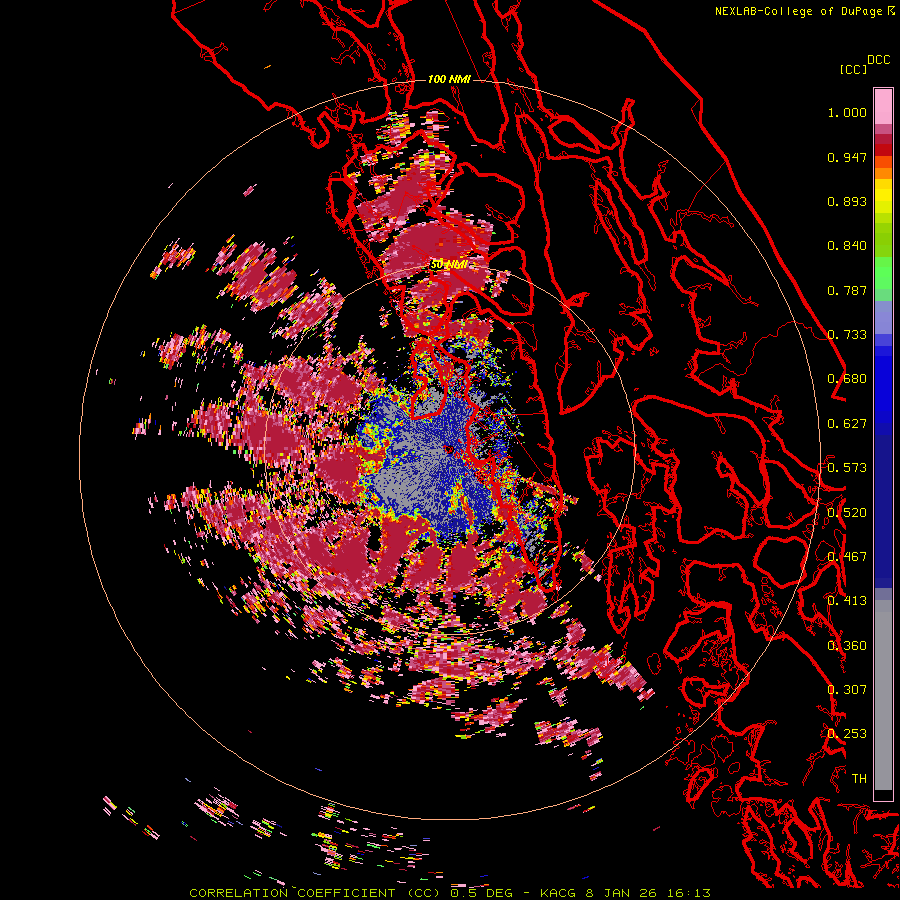Click the 0.627 value on the color scale
This screenshot has height=900, width=900.
coord(847,424)
